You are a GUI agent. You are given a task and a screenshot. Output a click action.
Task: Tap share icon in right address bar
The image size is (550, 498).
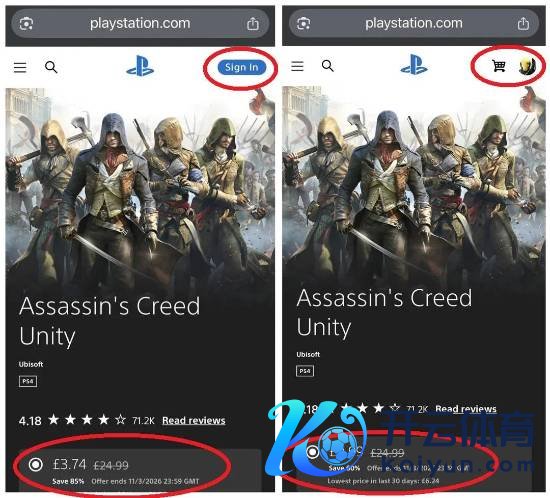coord(523,23)
